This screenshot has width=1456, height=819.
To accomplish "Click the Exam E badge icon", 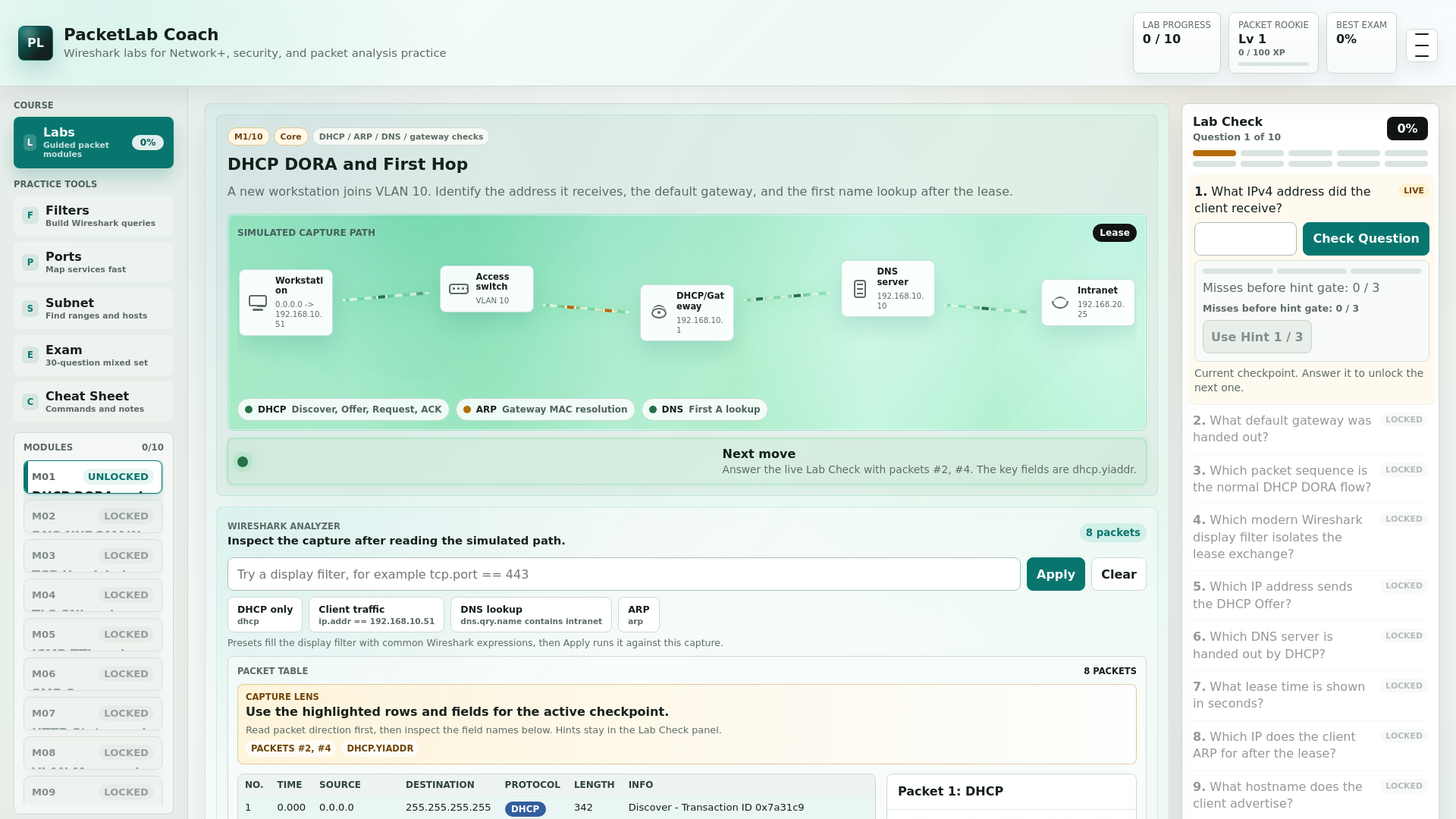I will [30, 355].
